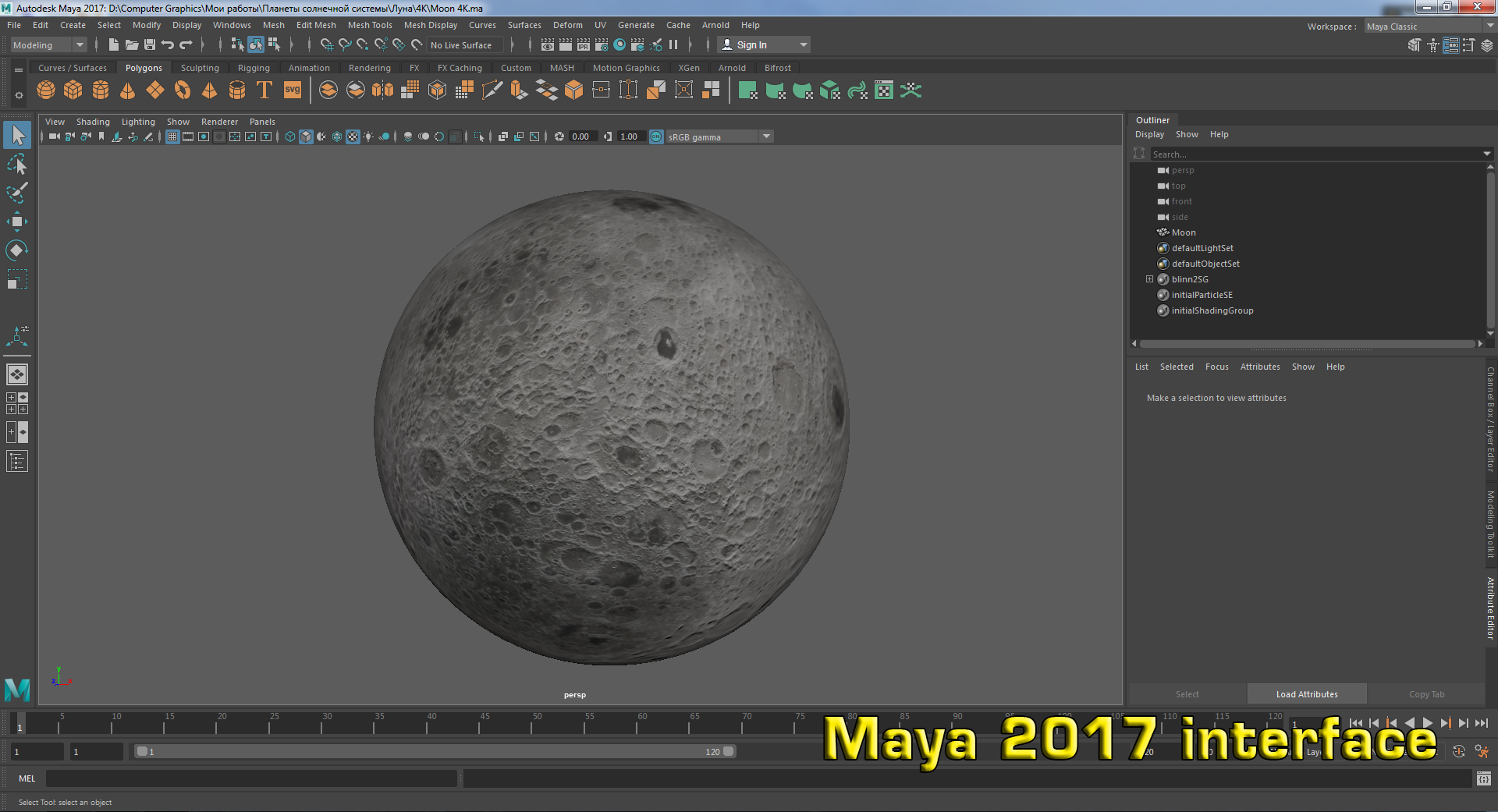Toggle shaded display mode in the viewport

[x=306, y=137]
